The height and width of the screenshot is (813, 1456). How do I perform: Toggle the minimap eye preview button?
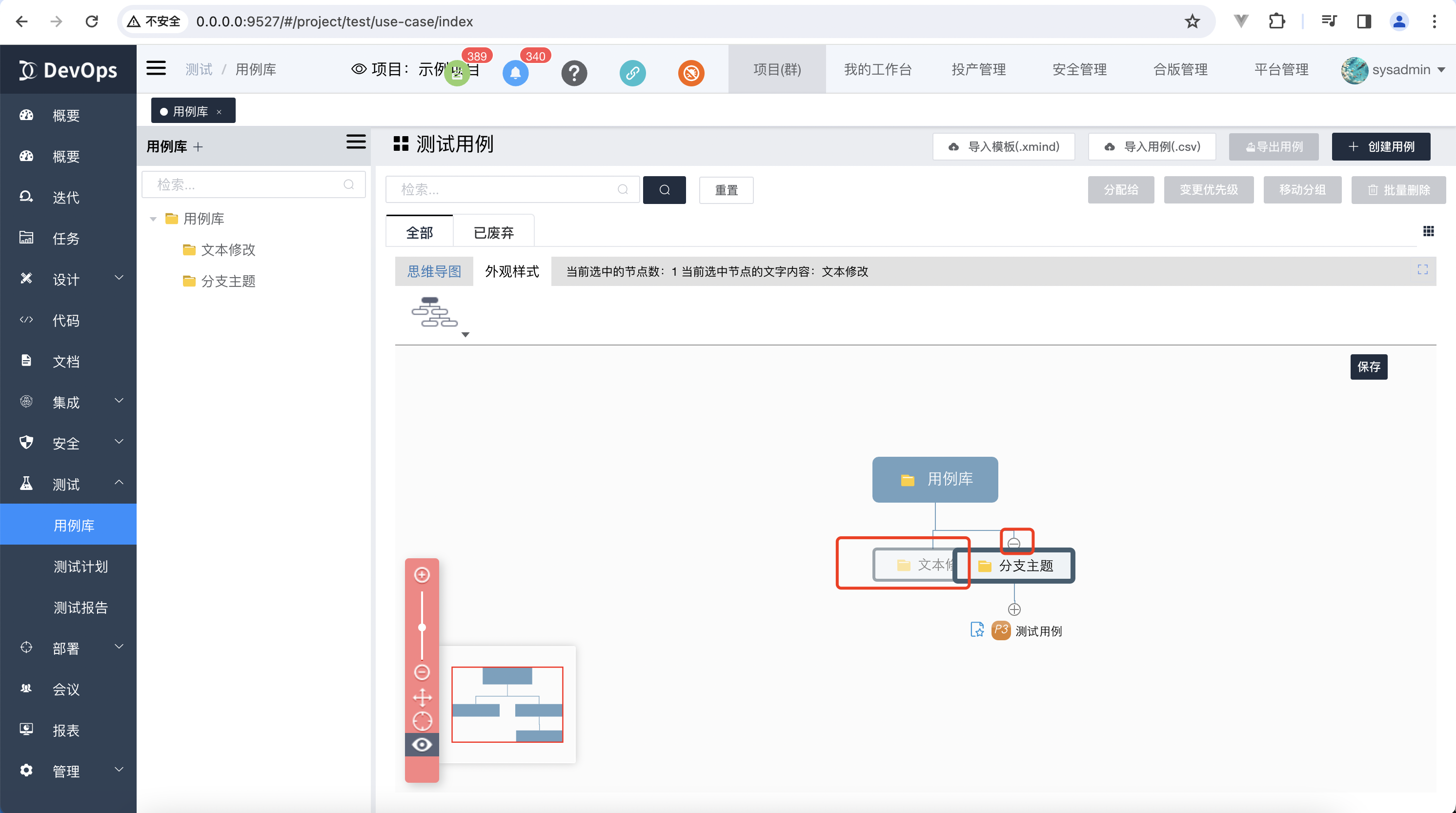(422, 745)
